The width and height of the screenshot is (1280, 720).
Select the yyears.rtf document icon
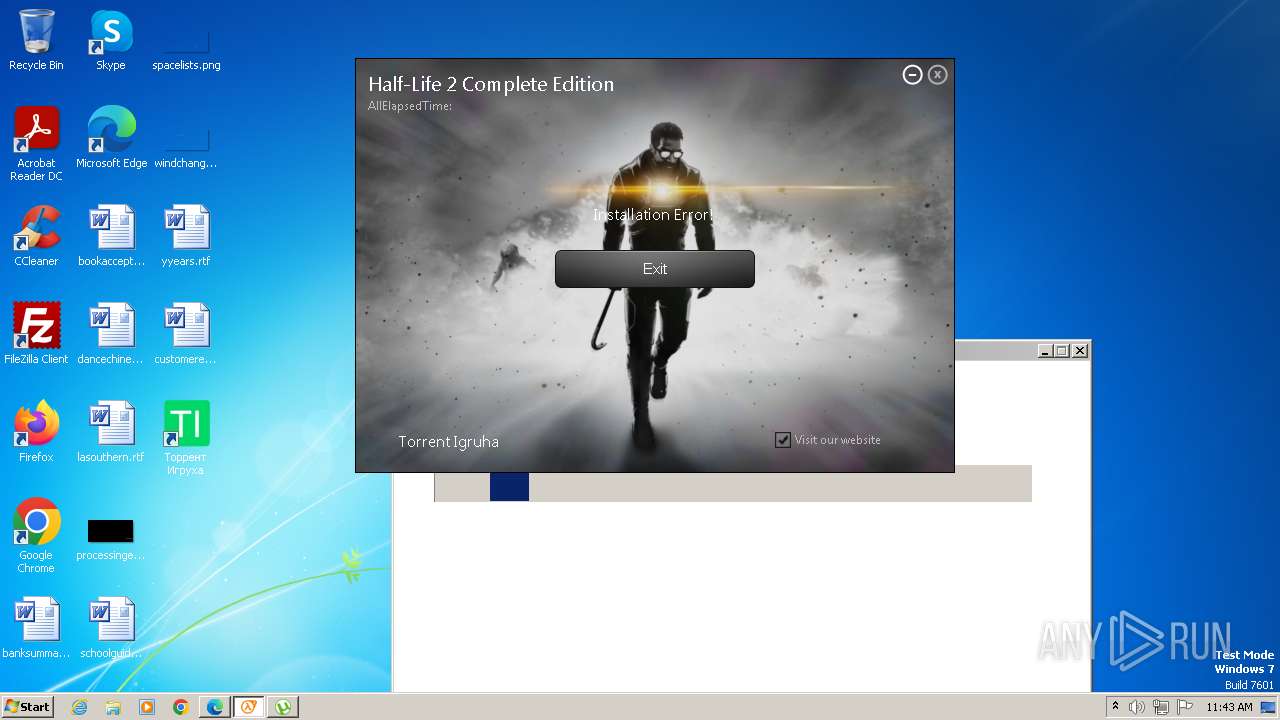(x=186, y=236)
